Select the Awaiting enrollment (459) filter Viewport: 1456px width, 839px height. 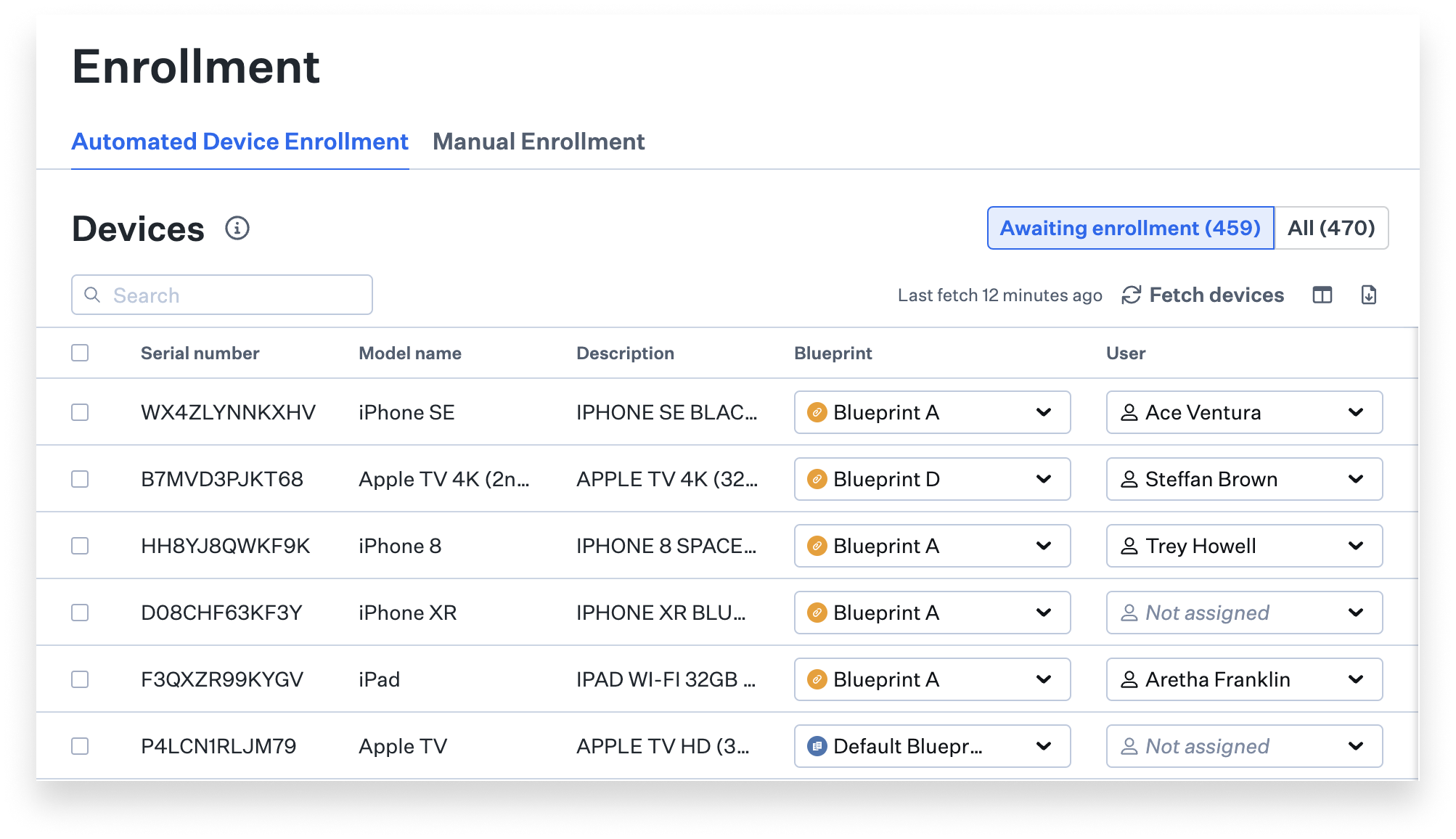(x=1130, y=228)
